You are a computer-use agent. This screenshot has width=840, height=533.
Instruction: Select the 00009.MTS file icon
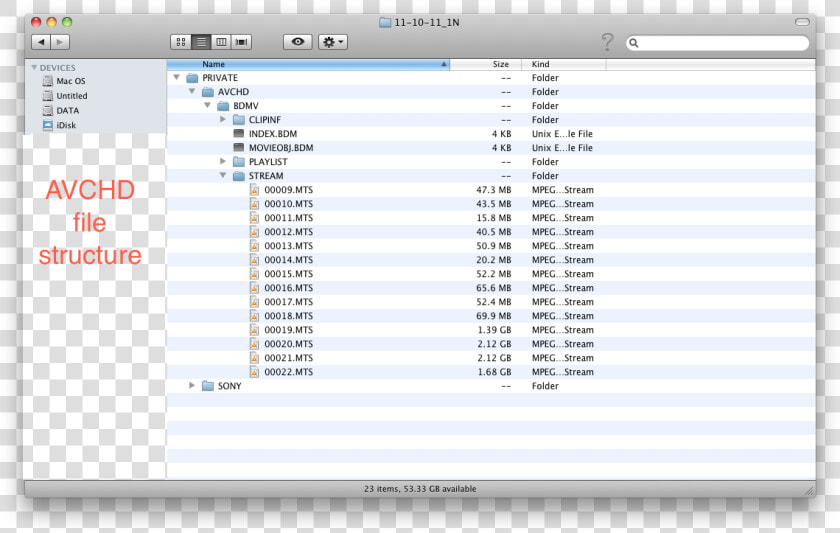coord(254,190)
